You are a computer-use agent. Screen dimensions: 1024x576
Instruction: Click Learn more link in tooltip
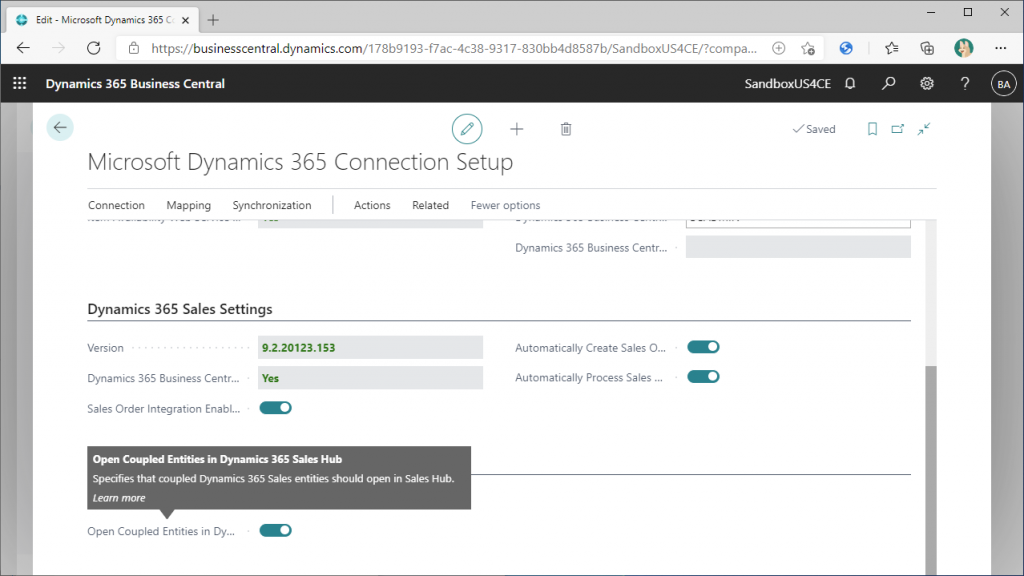pos(119,498)
